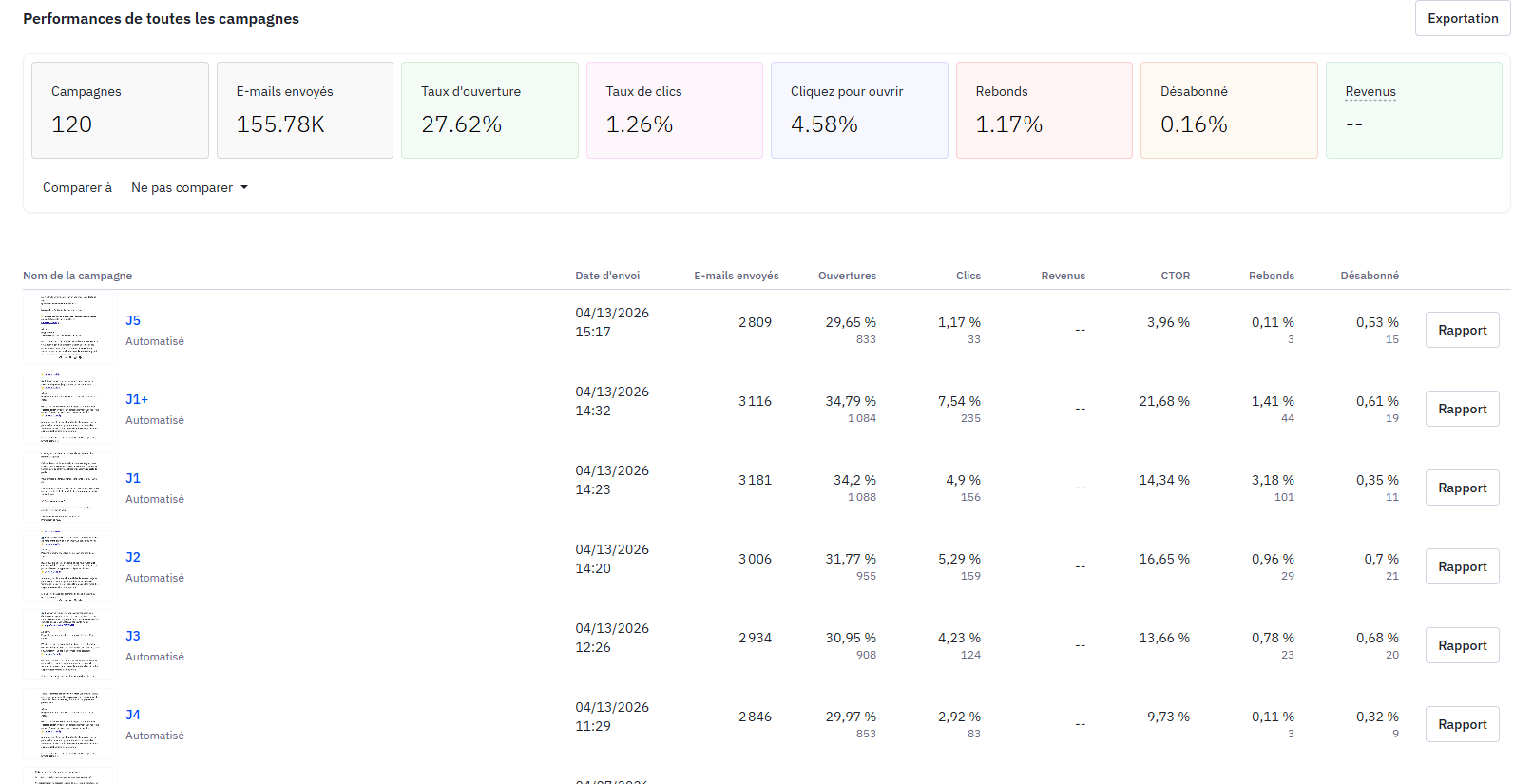Click the J1 email preview thumbnail
The width and height of the screenshot is (1533, 784).
tap(70, 487)
